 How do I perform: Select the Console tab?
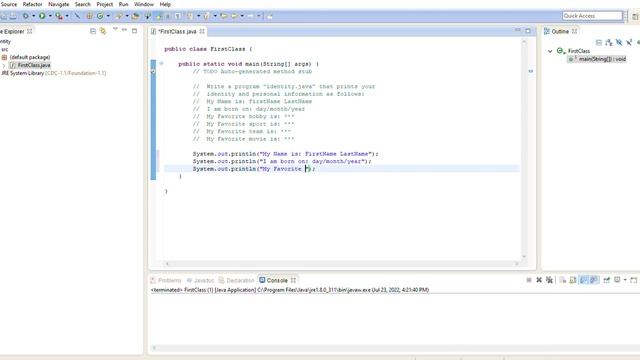[x=277, y=280]
